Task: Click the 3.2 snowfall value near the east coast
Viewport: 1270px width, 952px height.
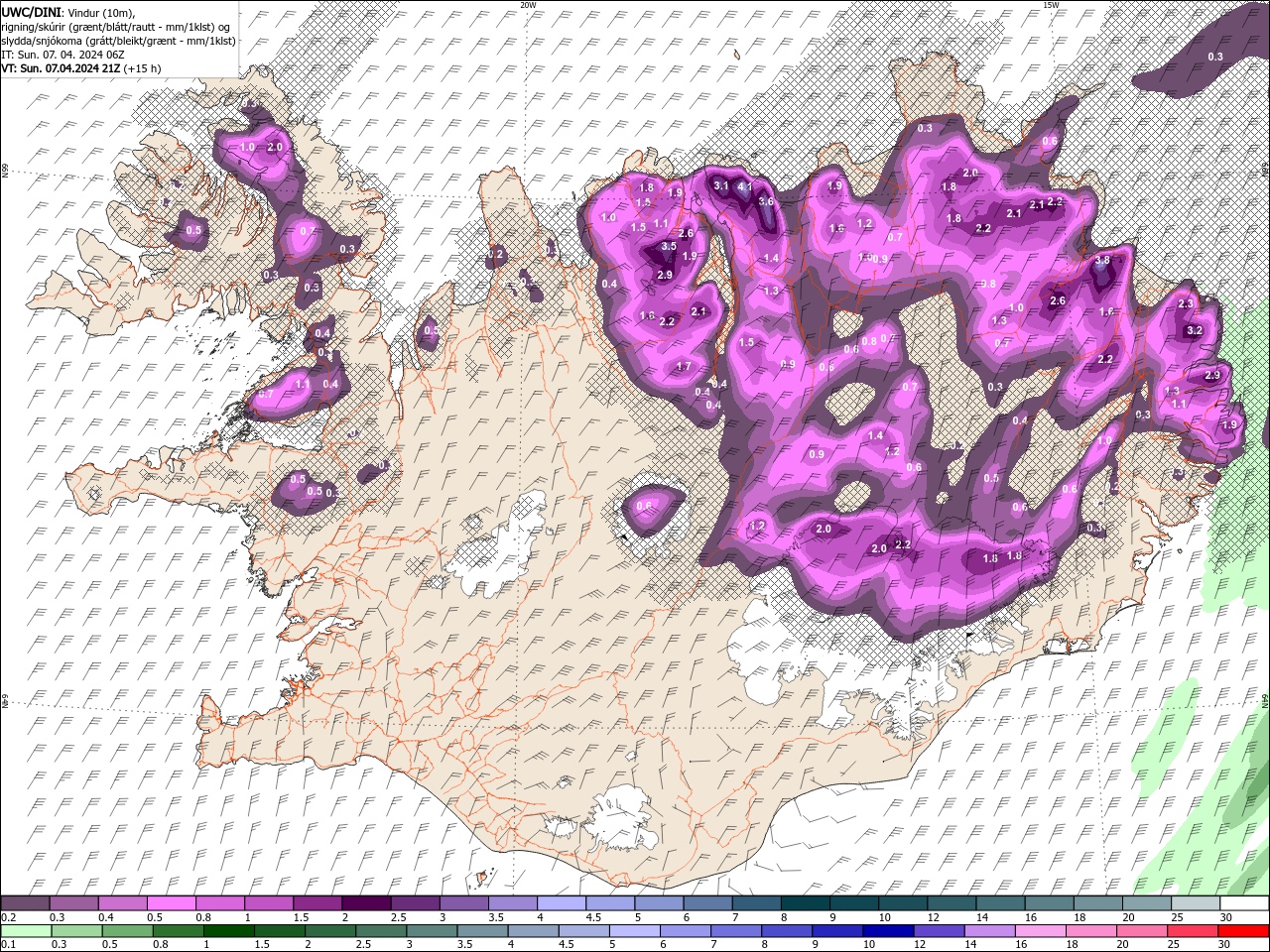Action: tap(1195, 330)
